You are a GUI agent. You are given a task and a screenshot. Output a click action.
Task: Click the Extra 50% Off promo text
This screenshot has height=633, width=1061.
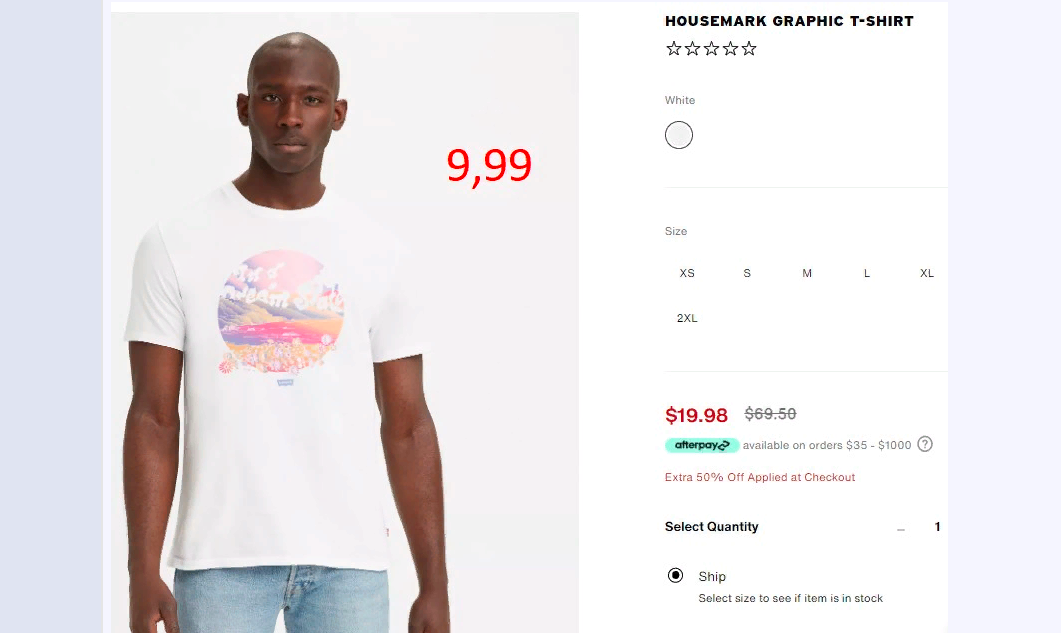coord(760,477)
